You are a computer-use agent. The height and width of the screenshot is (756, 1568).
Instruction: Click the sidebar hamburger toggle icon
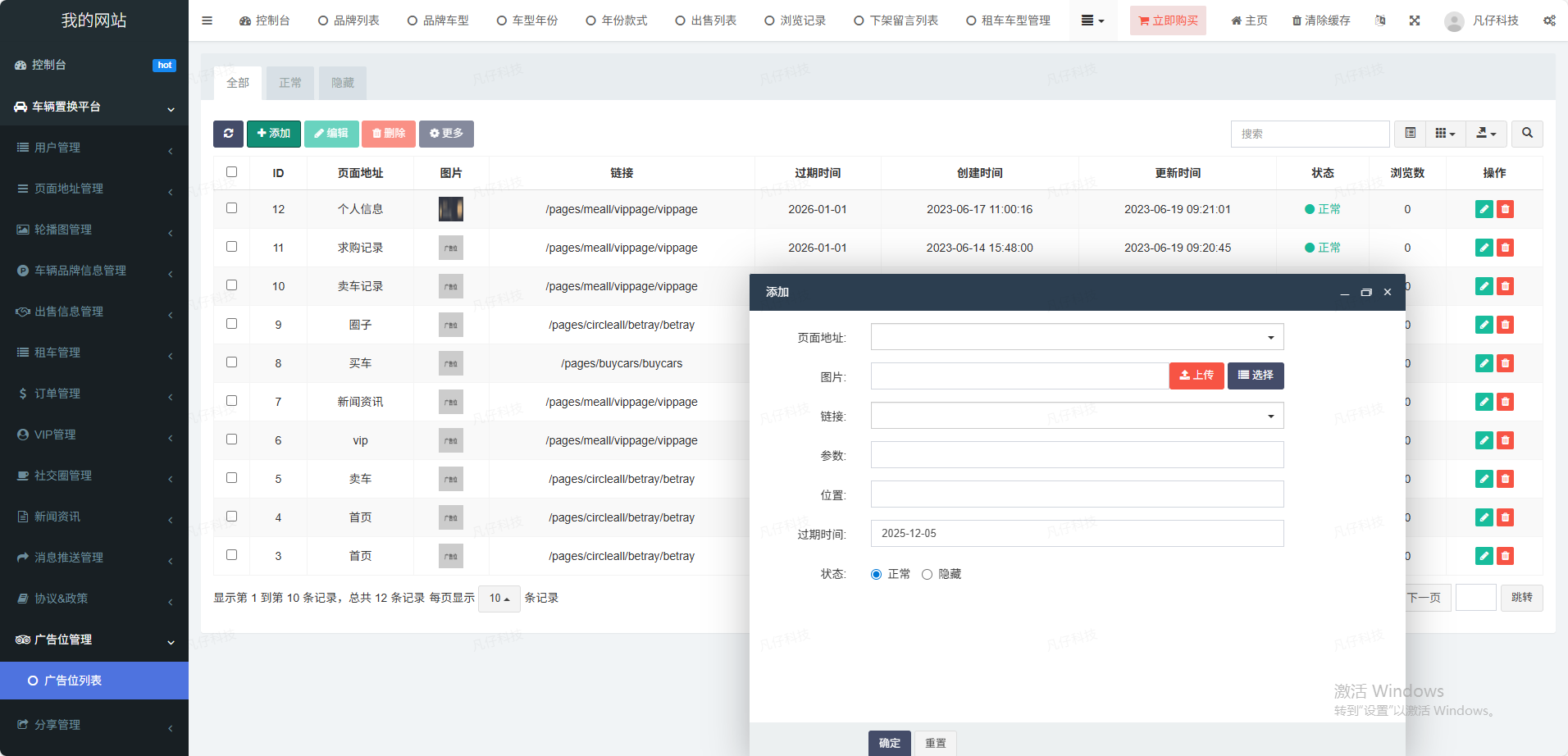click(x=207, y=20)
